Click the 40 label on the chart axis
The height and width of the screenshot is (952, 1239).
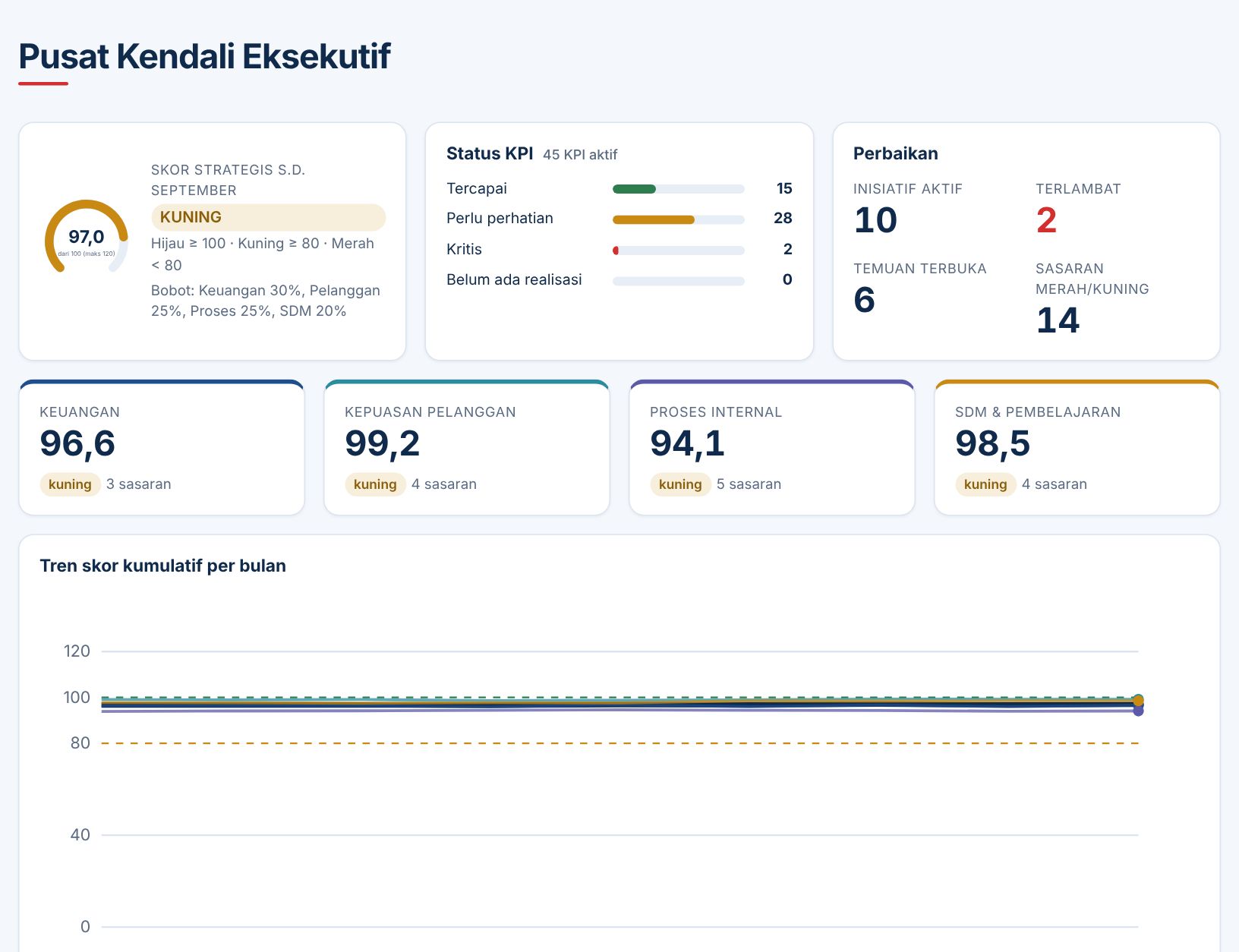[80, 835]
